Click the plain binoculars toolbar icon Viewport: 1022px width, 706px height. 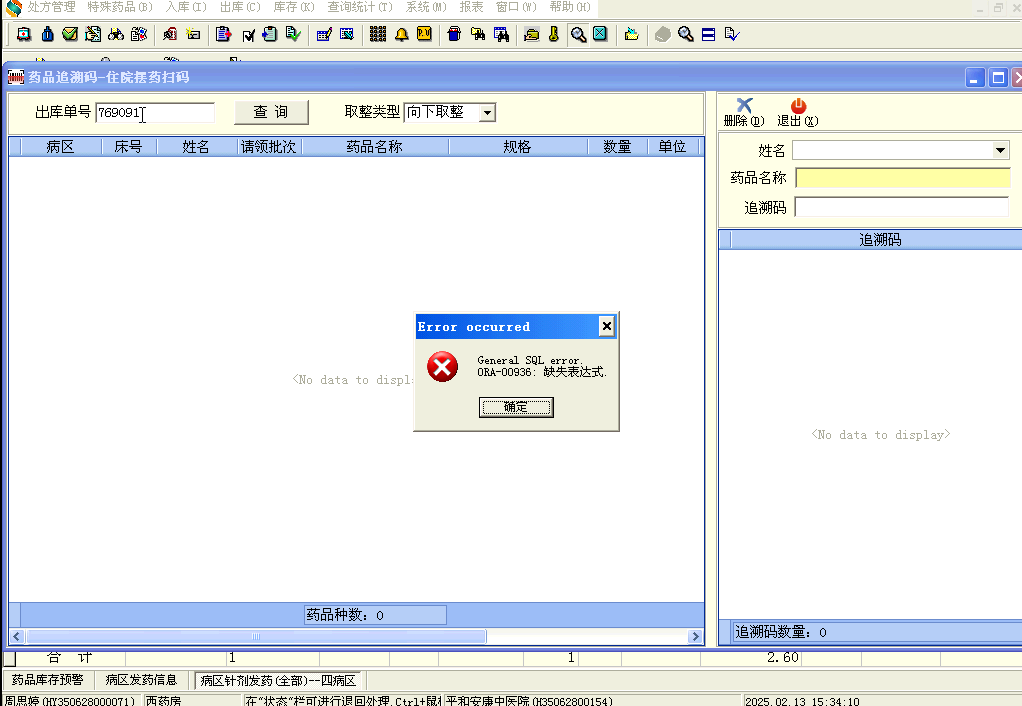[116, 34]
